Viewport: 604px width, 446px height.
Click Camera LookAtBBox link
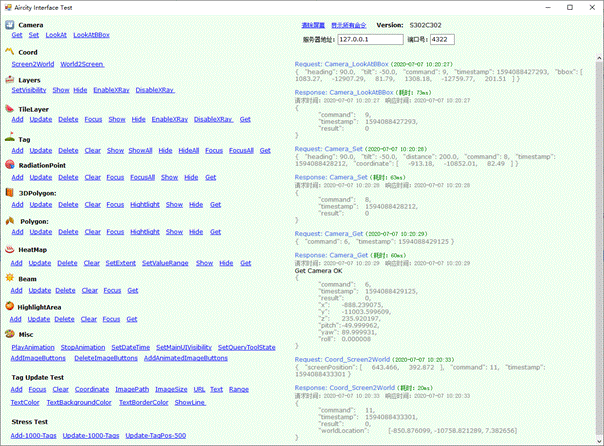[91, 35]
